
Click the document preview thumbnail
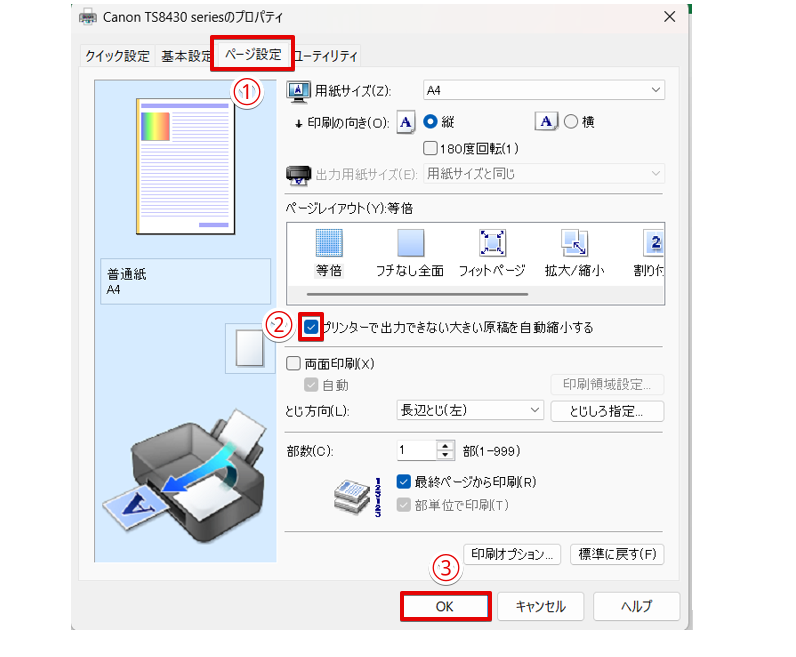(x=185, y=166)
